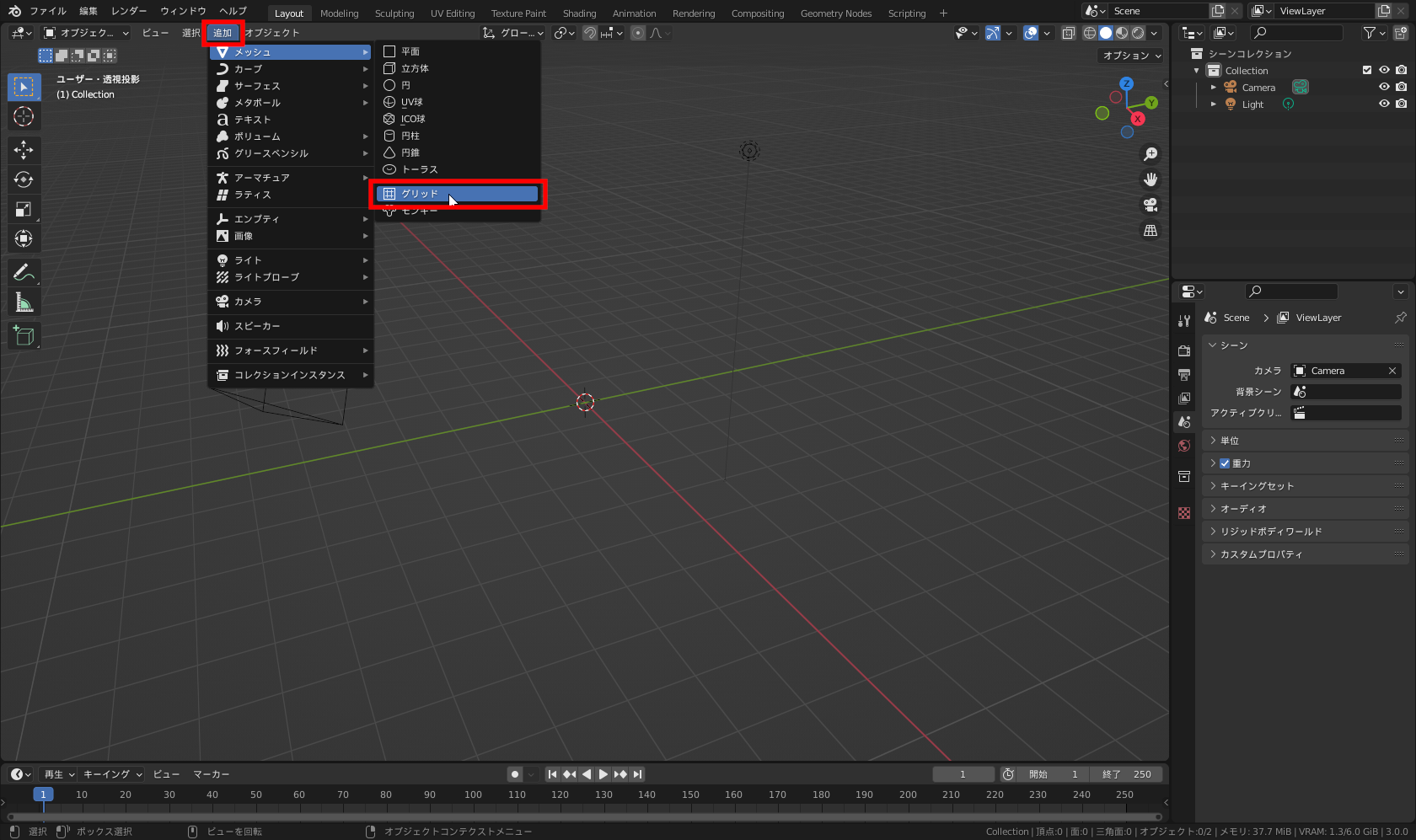Image resolution: width=1416 pixels, height=840 pixels.
Task: Expand the カスタムプロパティ panel
Action: [1305, 554]
